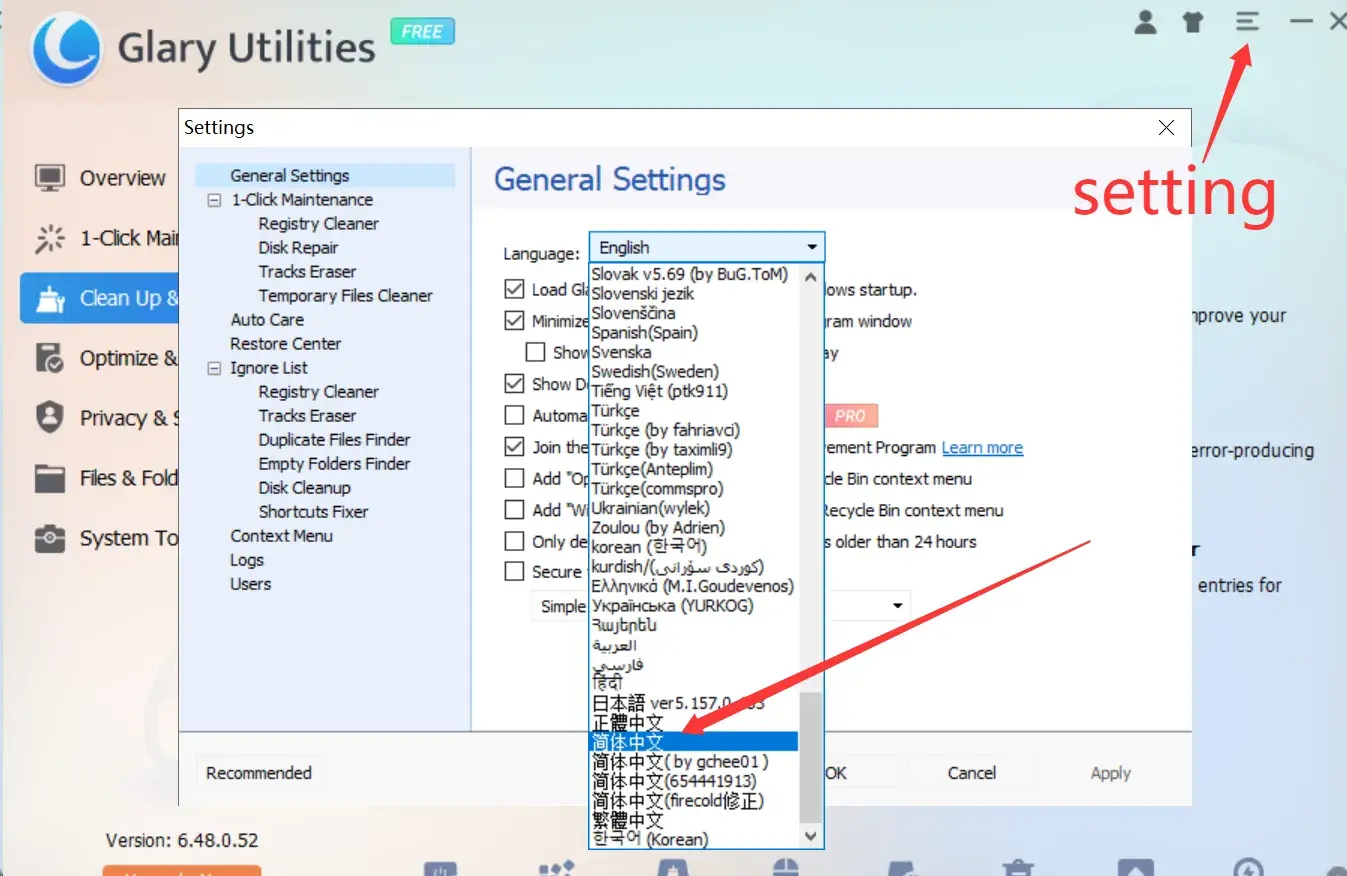Choose Spanish(Spain) from the language list
The width and height of the screenshot is (1347, 876).
pyautogui.click(x=645, y=332)
